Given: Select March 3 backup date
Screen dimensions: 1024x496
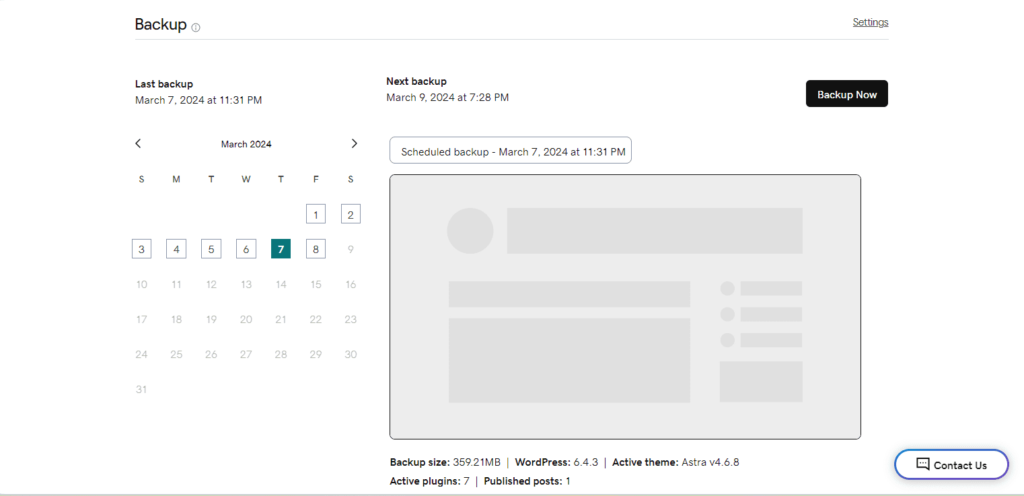Looking at the screenshot, I should point(142,249).
